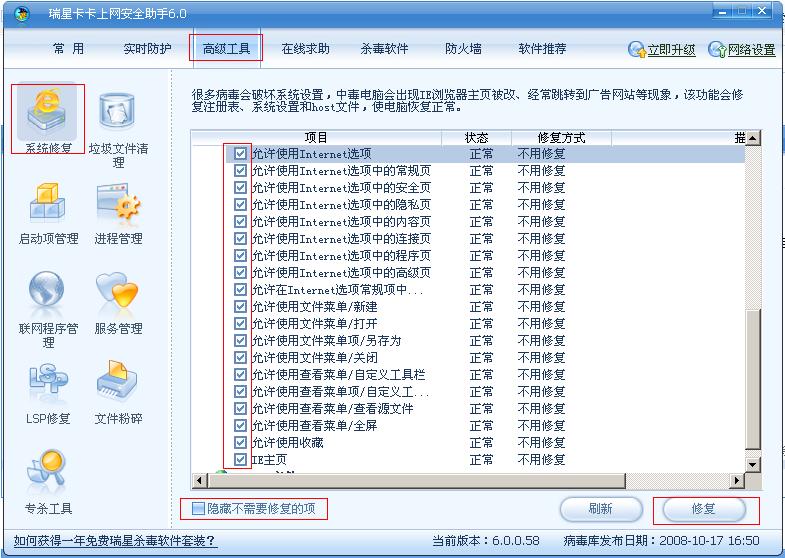Open the 垃圾文件清理 trash icon
Image resolution: width=785 pixels, height=558 pixels.
pyautogui.click(x=117, y=110)
